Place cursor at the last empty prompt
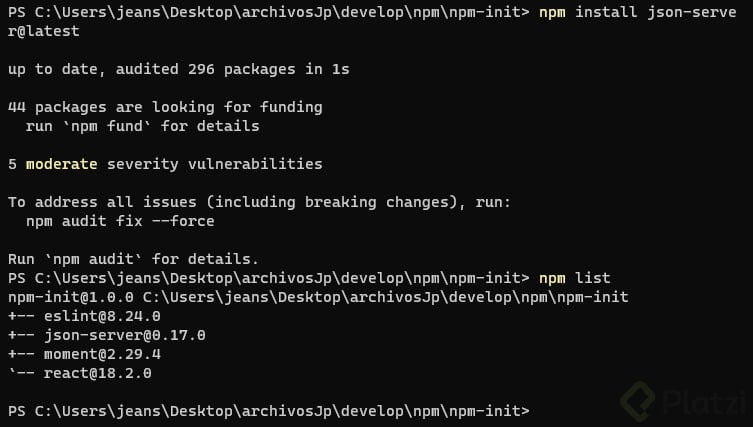Screen dimensions: 753x427 (x=540, y=411)
